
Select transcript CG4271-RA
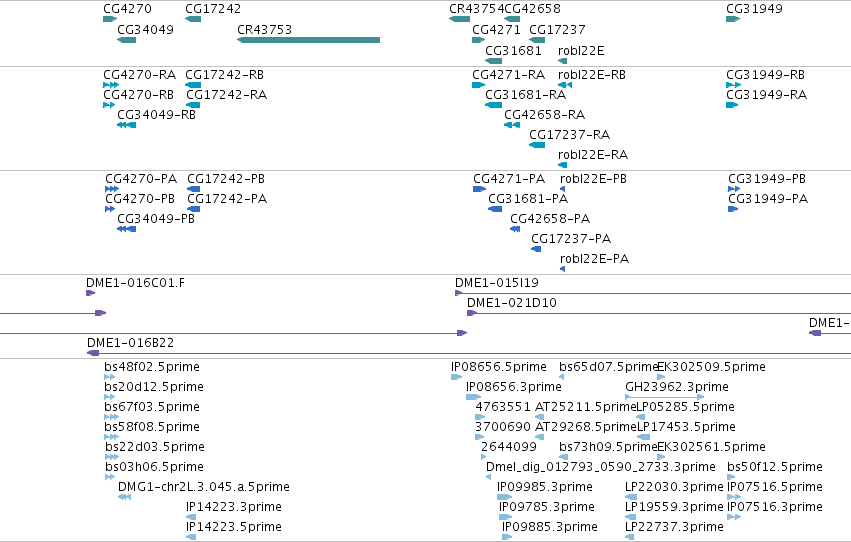pos(509,74)
